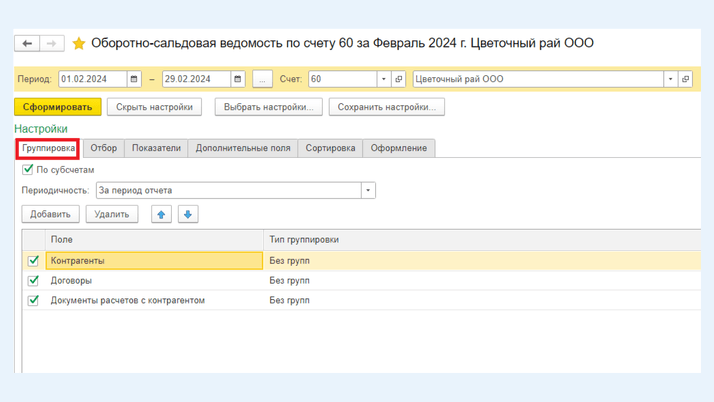Click the open icon next to account field

398,79
